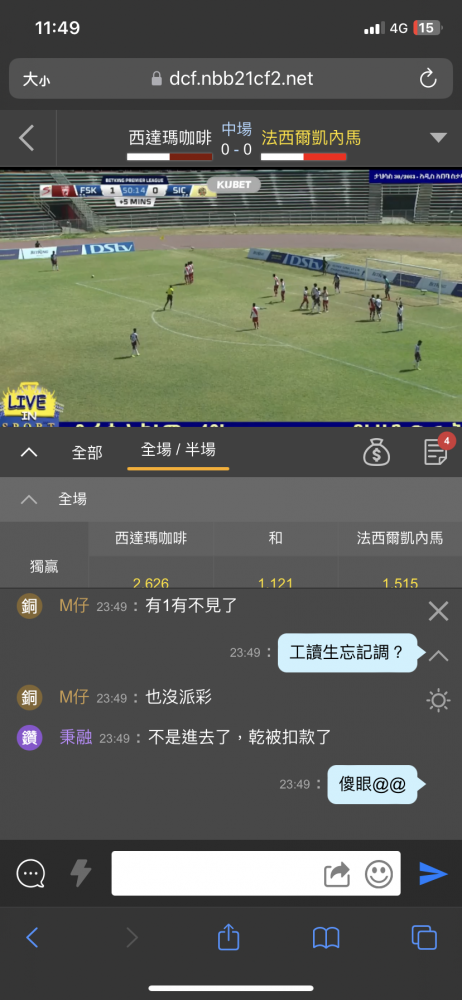Send the chat message with the blue arrow
Screen dimensions: 462x1000
(433, 873)
